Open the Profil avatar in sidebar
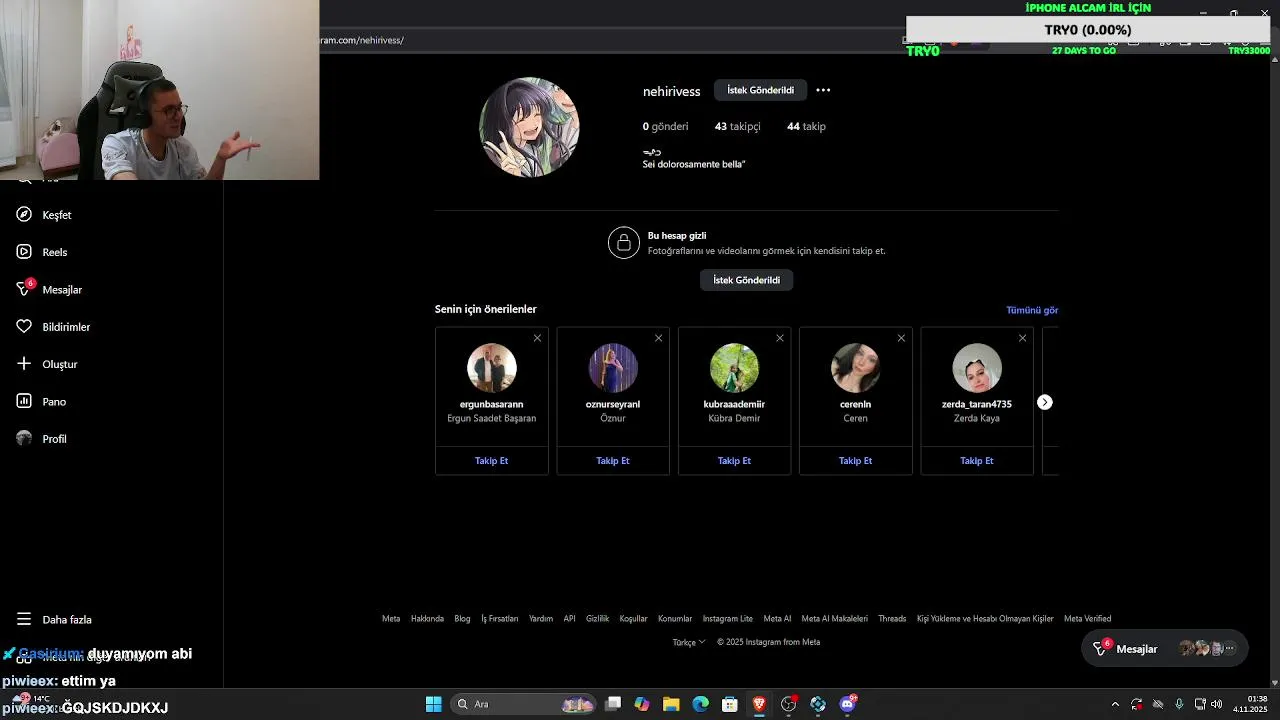Viewport: 1280px width, 720px height. (x=24, y=438)
